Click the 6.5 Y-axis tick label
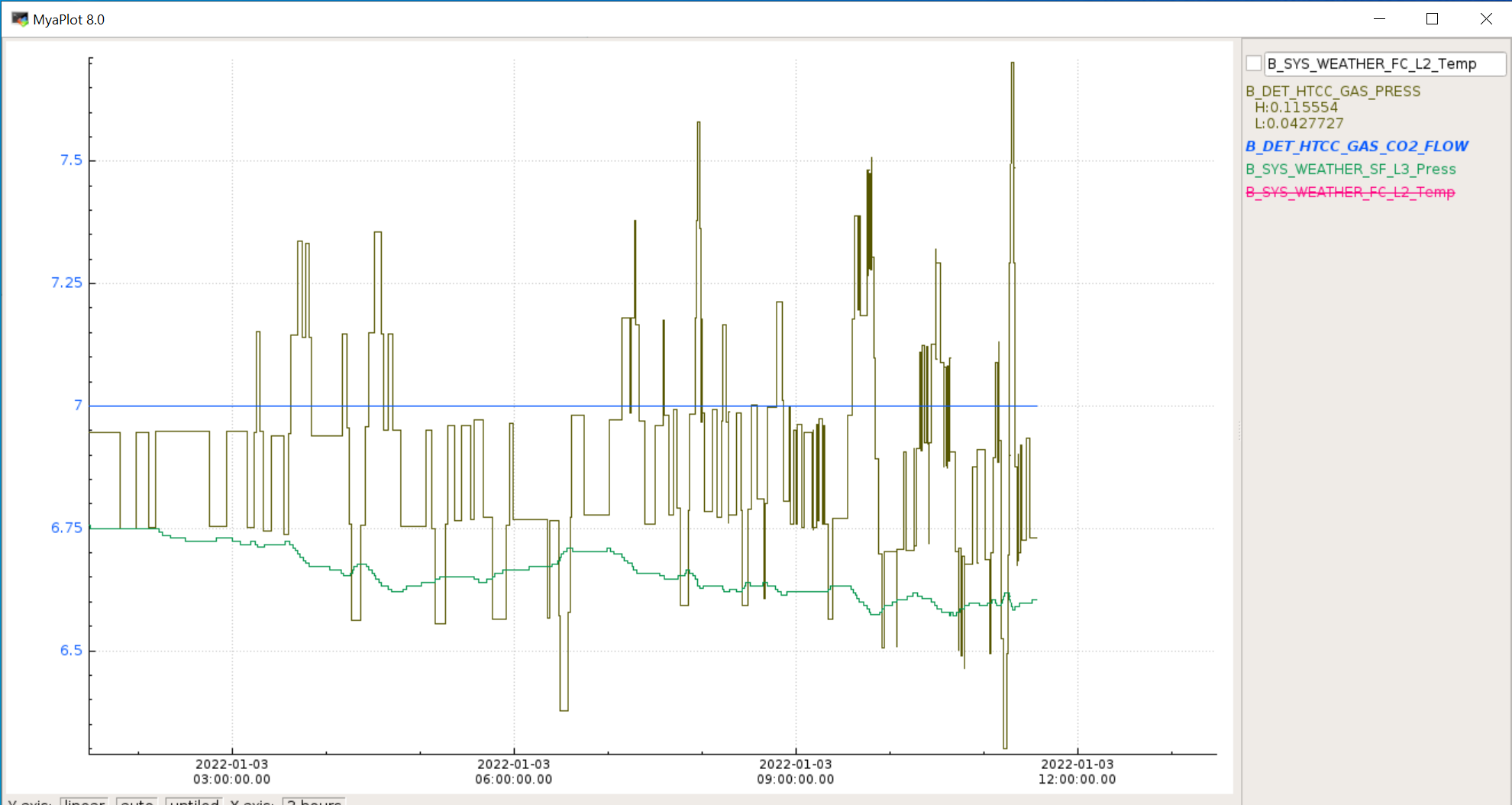The image size is (1512, 805). pos(71,651)
